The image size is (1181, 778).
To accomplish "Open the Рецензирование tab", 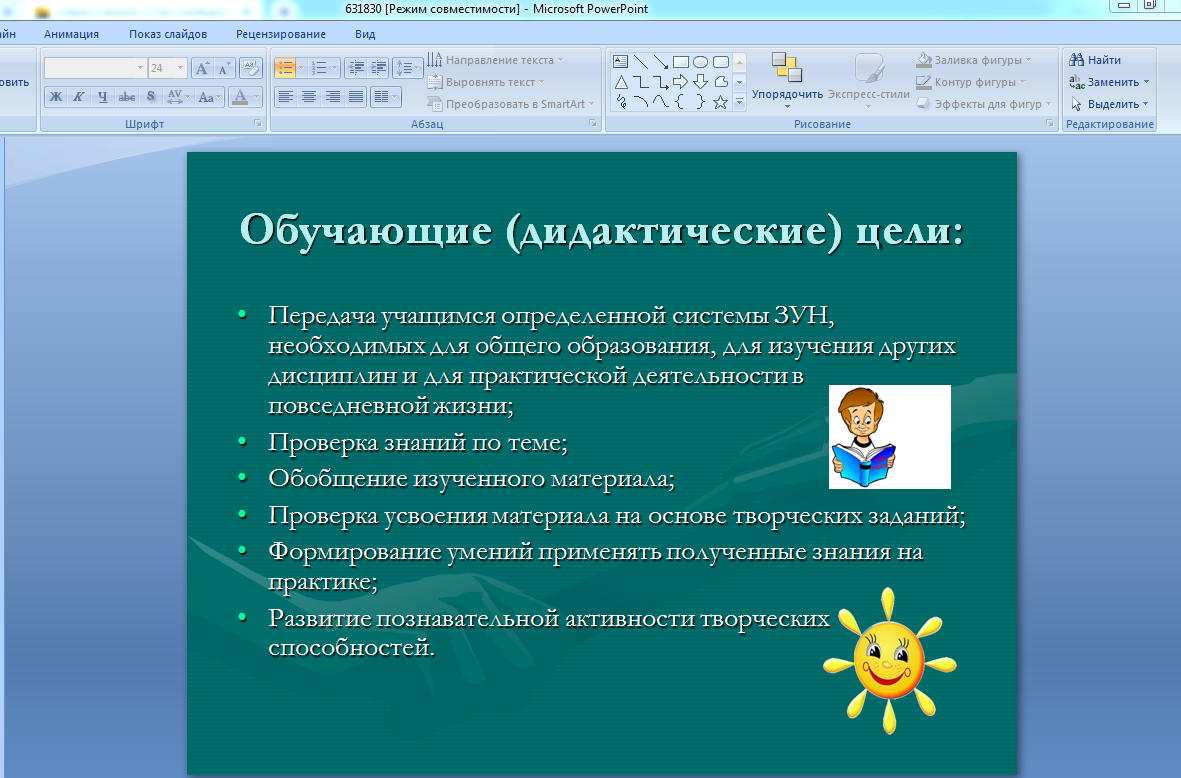I will coord(281,34).
